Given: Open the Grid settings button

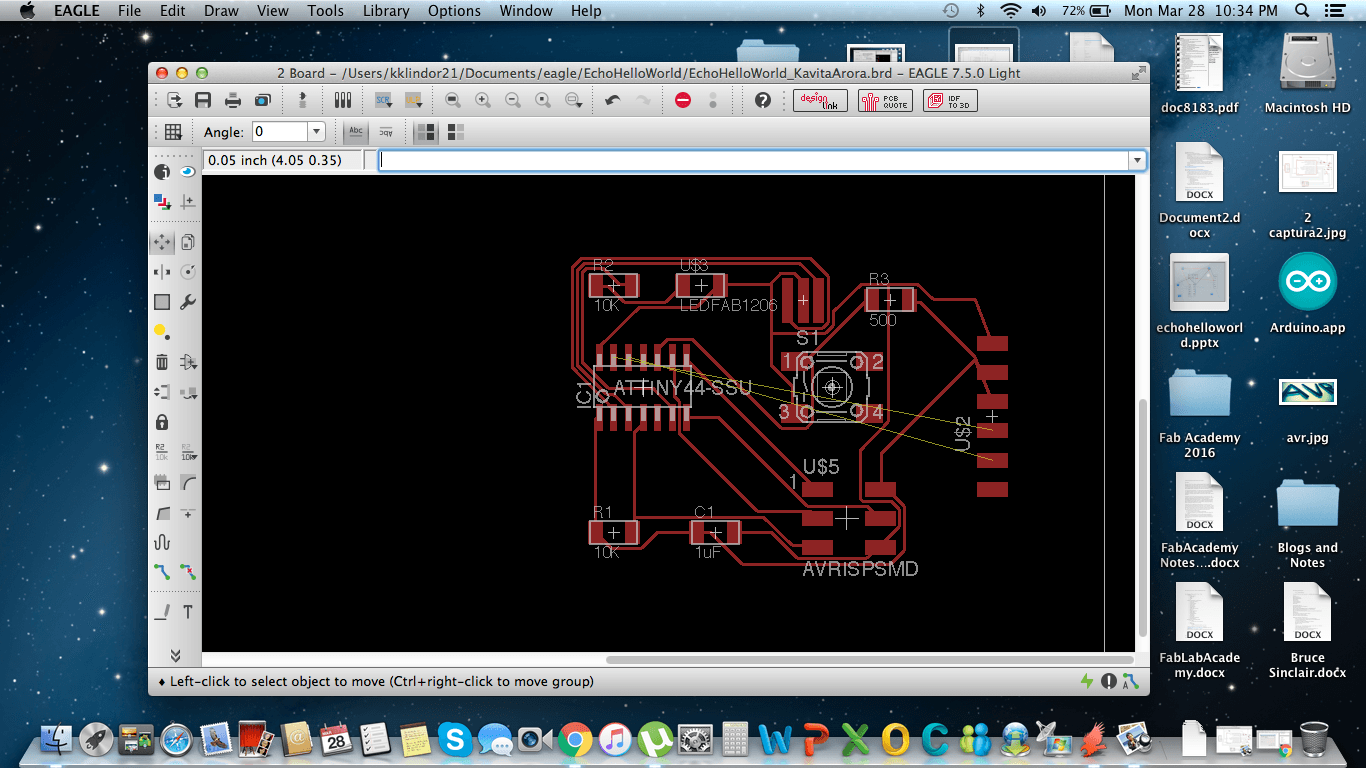Looking at the screenshot, I should coord(173,132).
